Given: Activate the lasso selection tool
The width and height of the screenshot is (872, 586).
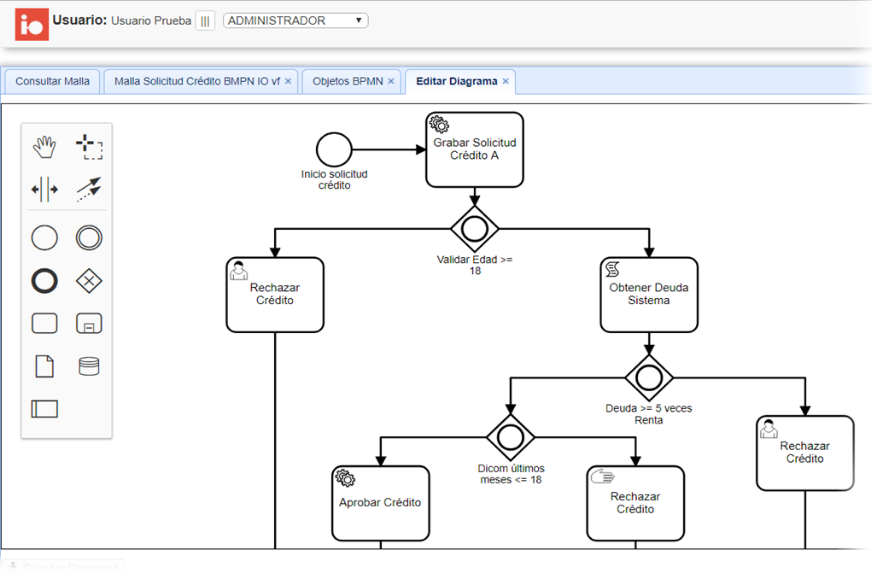Looking at the screenshot, I should point(89,148).
